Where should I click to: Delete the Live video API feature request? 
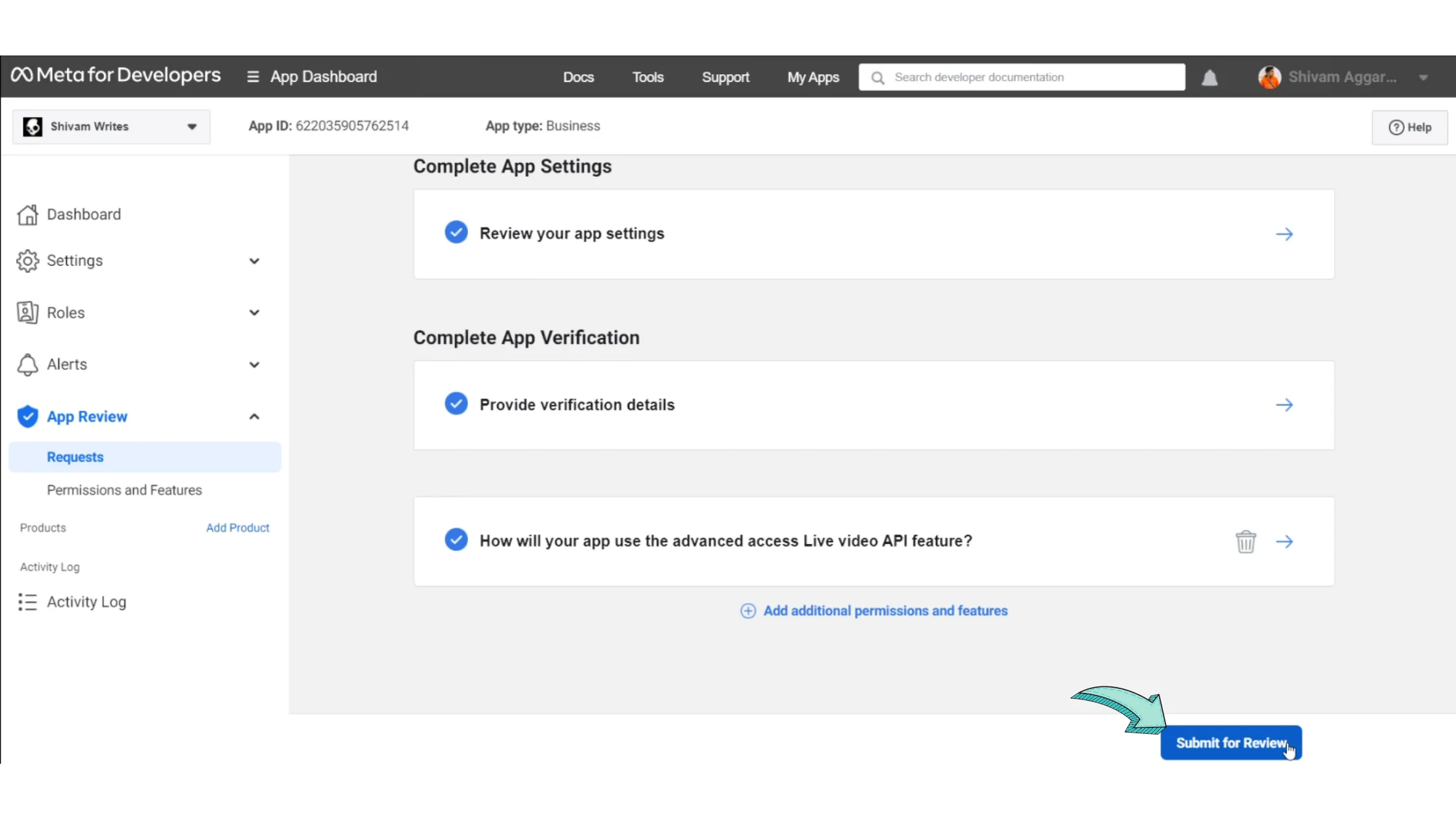click(x=1245, y=541)
